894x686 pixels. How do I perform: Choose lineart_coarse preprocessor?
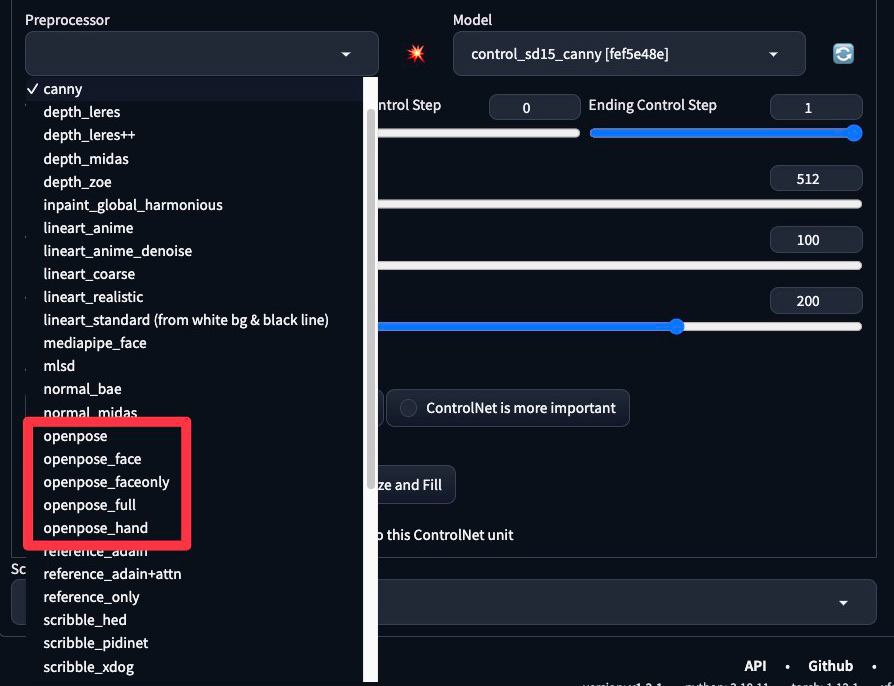pos(194,274)
